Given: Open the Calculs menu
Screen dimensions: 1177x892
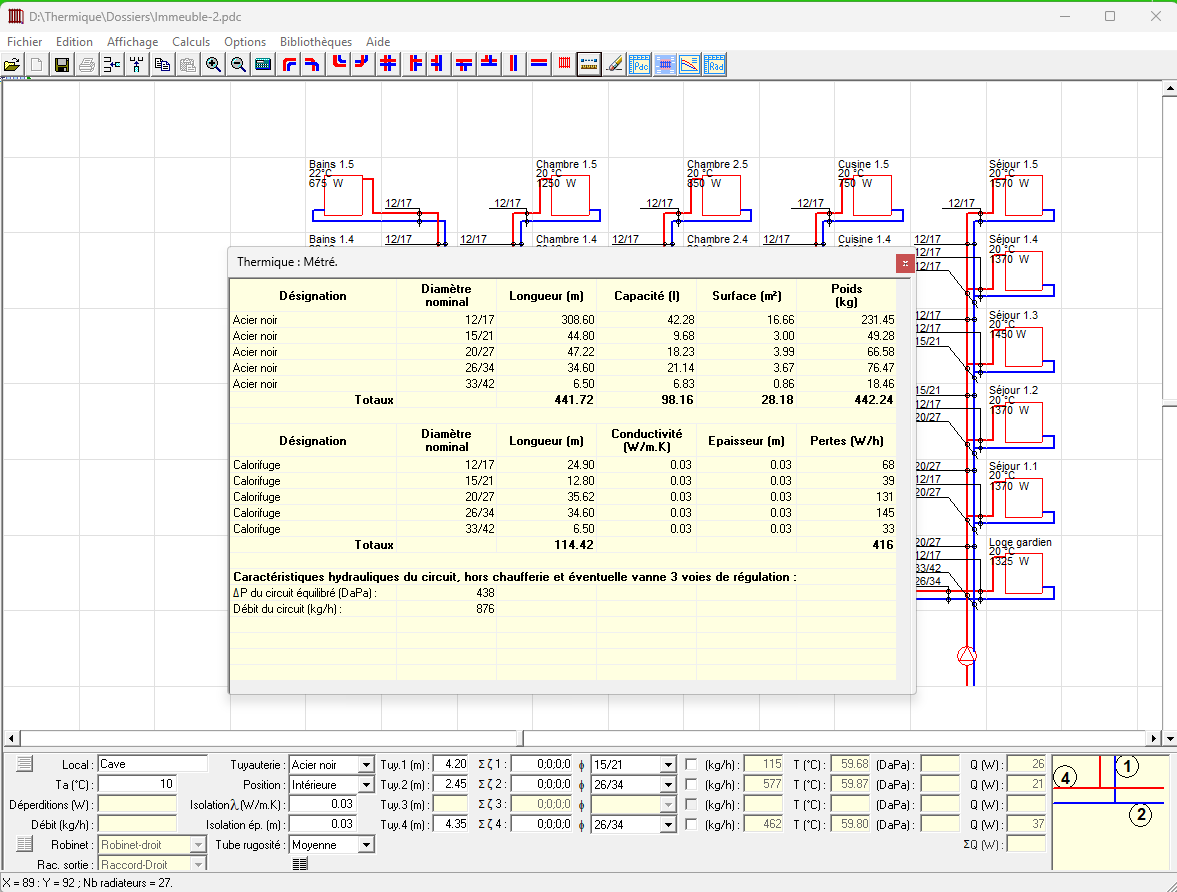Looking at the screenshot, I should [191, 42].
